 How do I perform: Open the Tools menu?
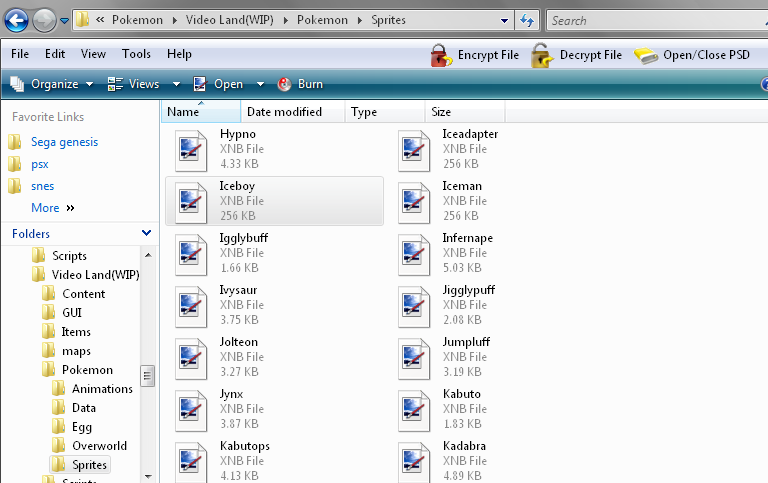(136, 54)
